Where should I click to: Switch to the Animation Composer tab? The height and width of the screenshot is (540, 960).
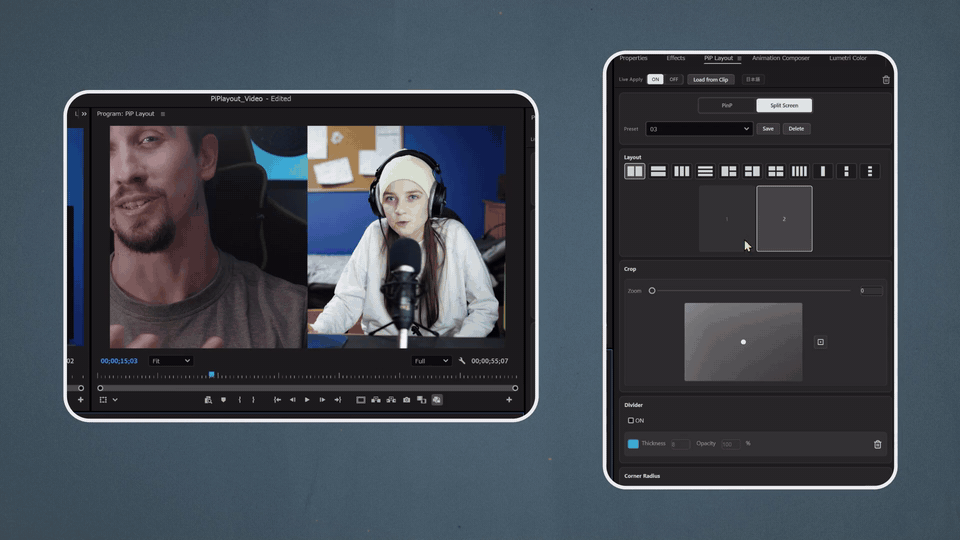[781, 58]
